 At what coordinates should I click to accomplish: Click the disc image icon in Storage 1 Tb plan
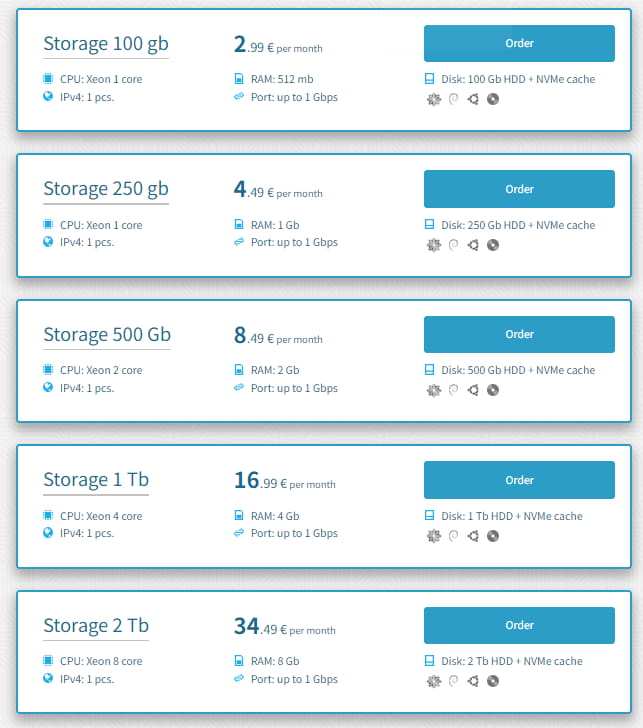point(493,536)
